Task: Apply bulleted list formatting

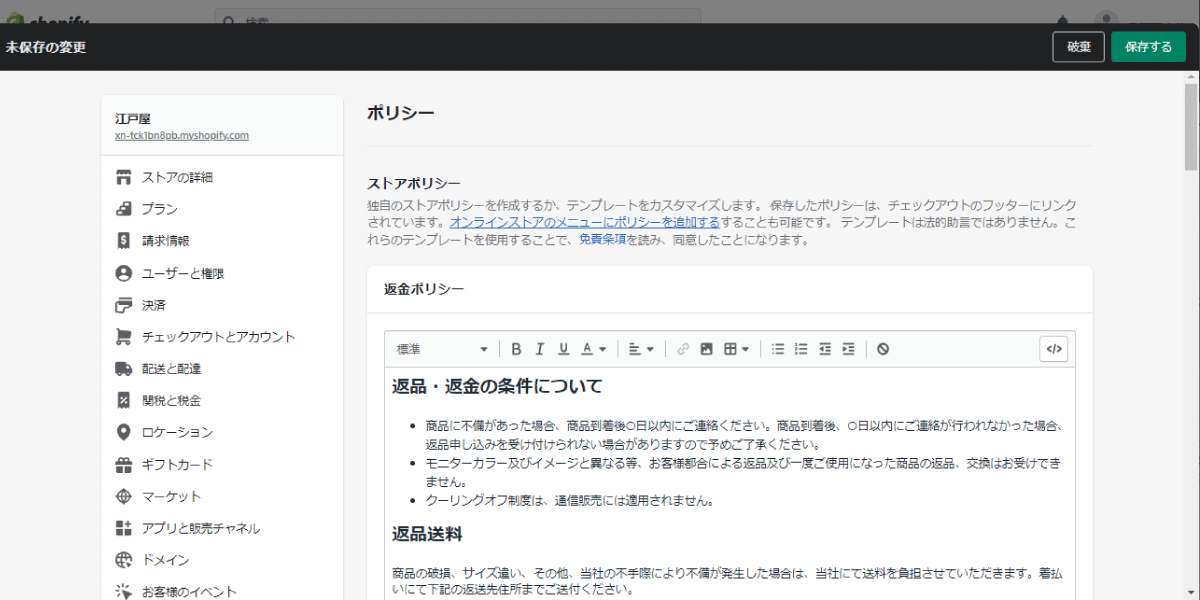Action: tap(778, 349)
